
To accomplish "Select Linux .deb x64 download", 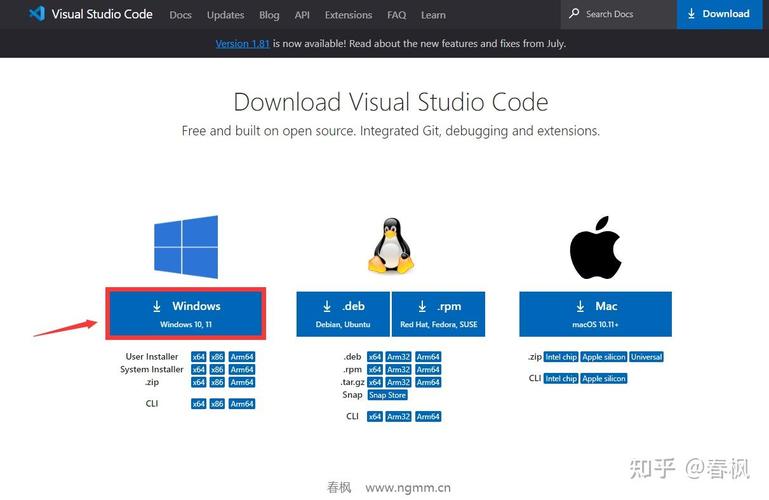I will (375, 357).
